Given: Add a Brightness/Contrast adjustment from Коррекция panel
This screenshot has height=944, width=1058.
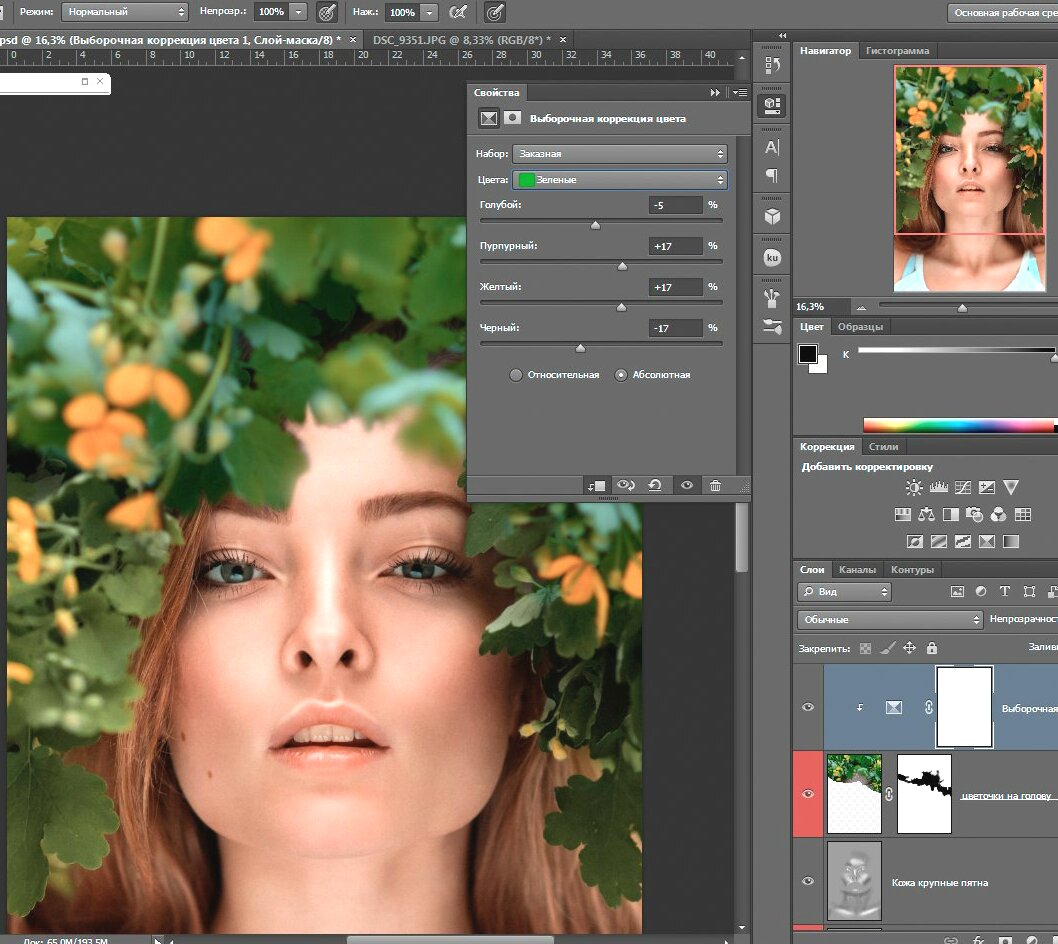Looking at the screenshot, I should pos(914,488).
